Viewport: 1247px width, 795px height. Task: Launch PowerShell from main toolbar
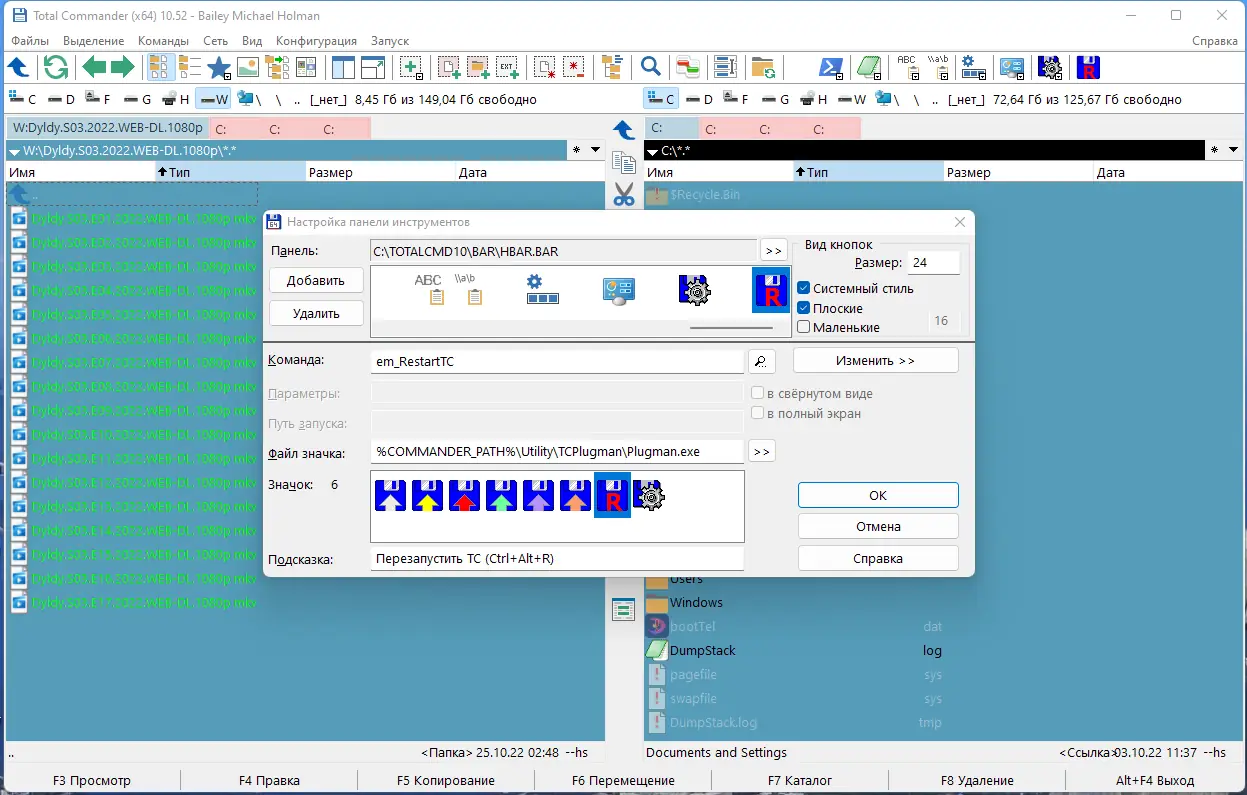(831, 67)
